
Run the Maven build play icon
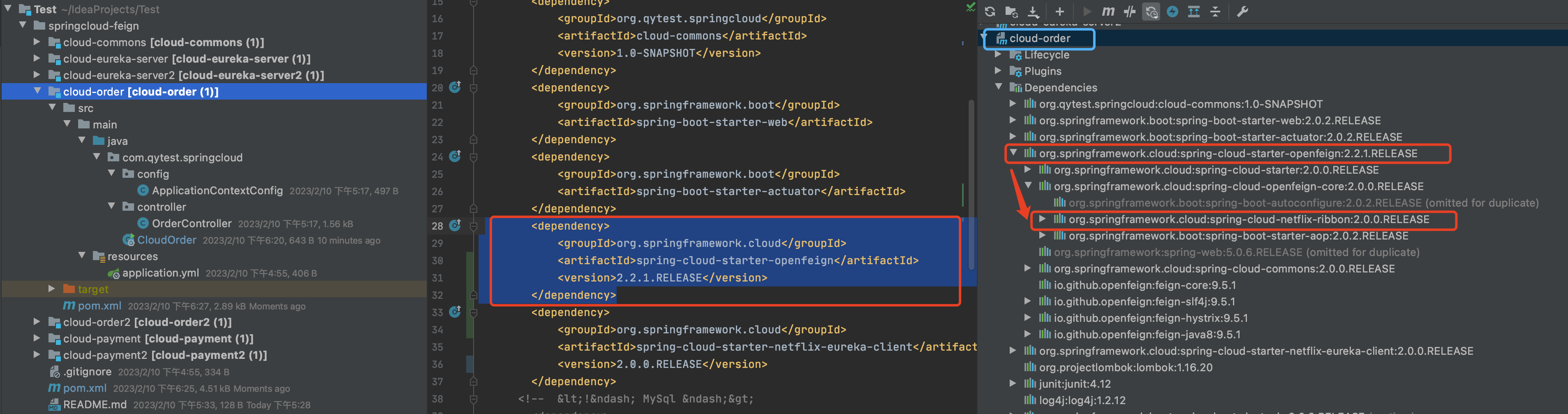tap(1087, 12)
